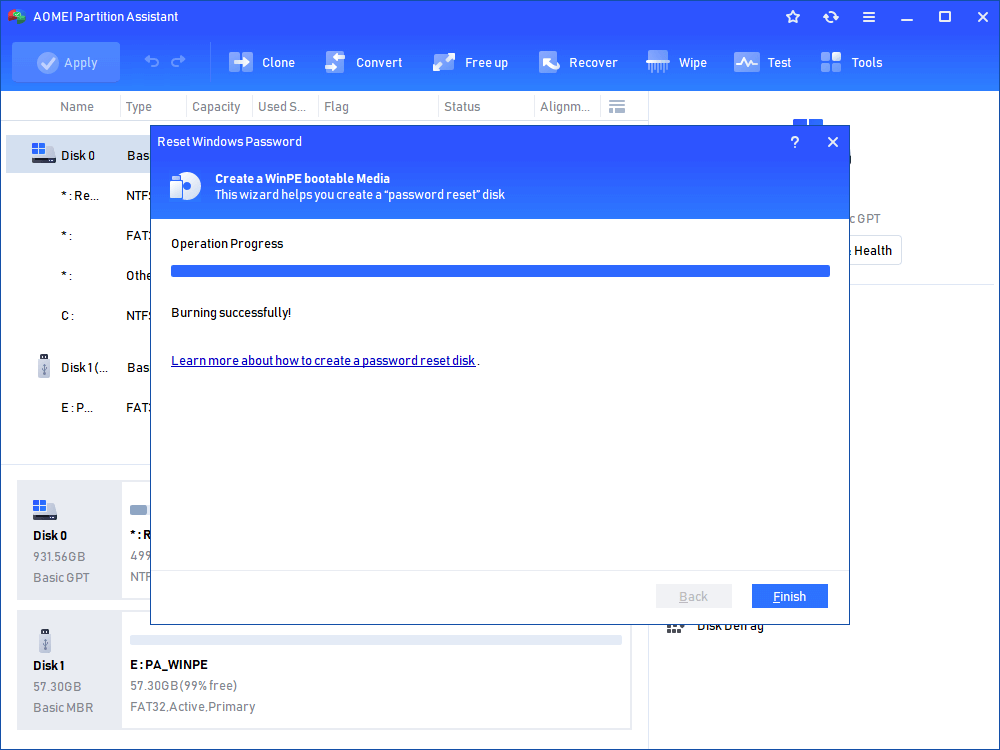Screen dimensions: 1000x750
Task: Click the favorites star icon in title bar
Action: [793, 17]
